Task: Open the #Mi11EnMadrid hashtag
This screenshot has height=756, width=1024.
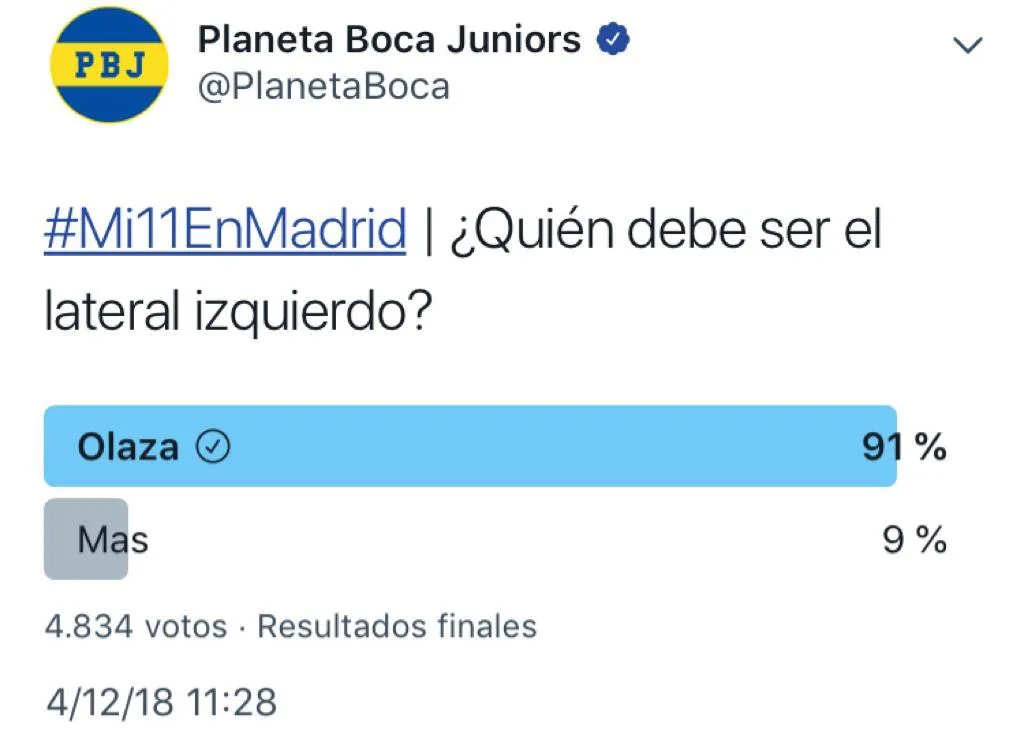Action: click(225, 231)
